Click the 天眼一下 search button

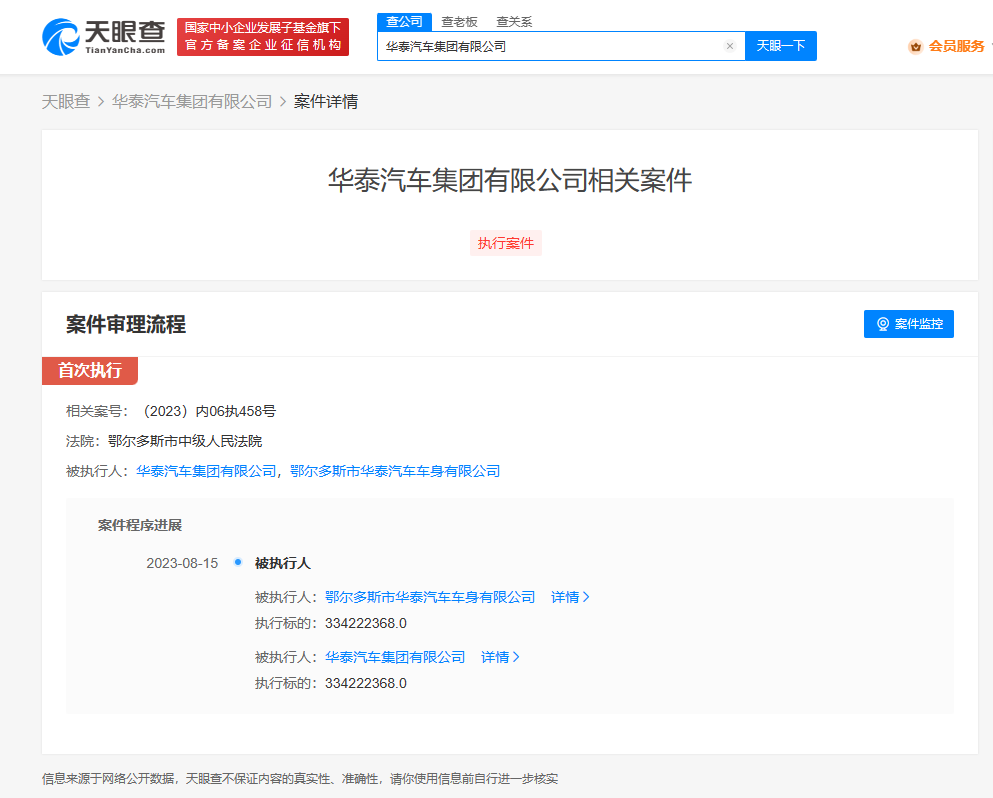(781, 46)
